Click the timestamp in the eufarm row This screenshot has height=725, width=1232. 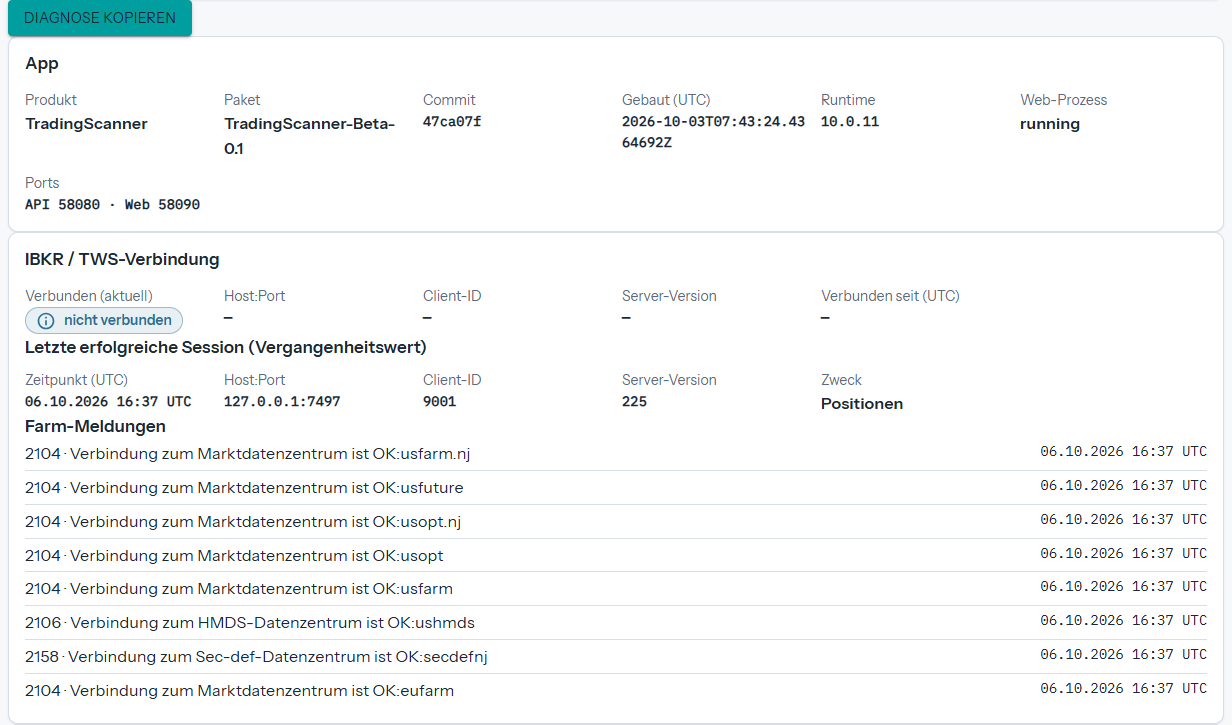(1123, 689)
